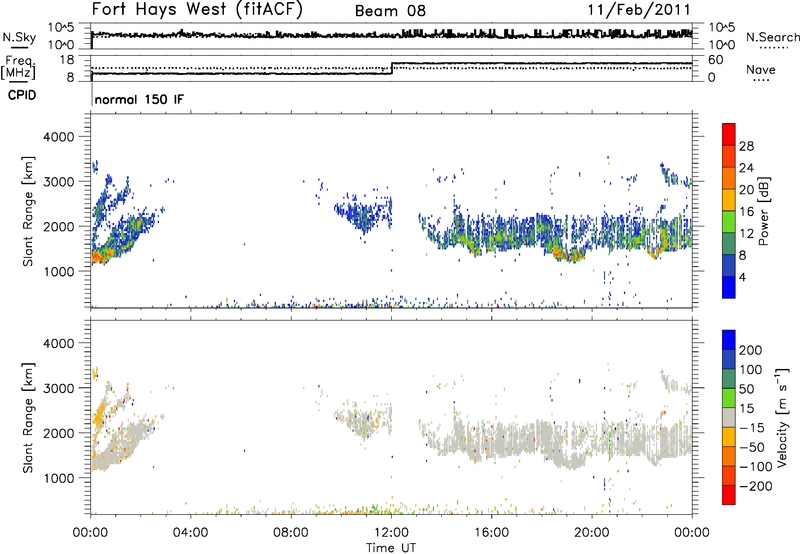Click the strong echo near 00:00 in power panel

(x=98, y=257)
